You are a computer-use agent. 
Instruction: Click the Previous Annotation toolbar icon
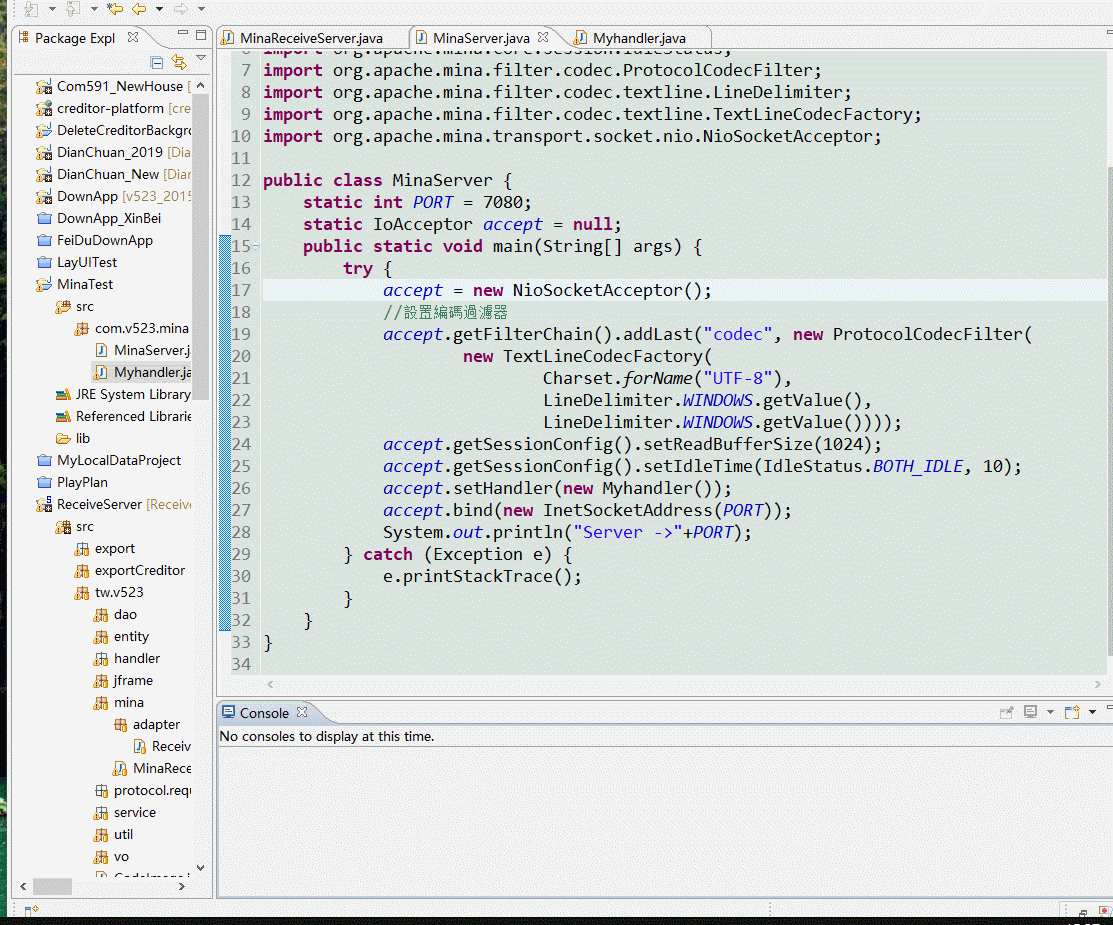tap(73, 9)
